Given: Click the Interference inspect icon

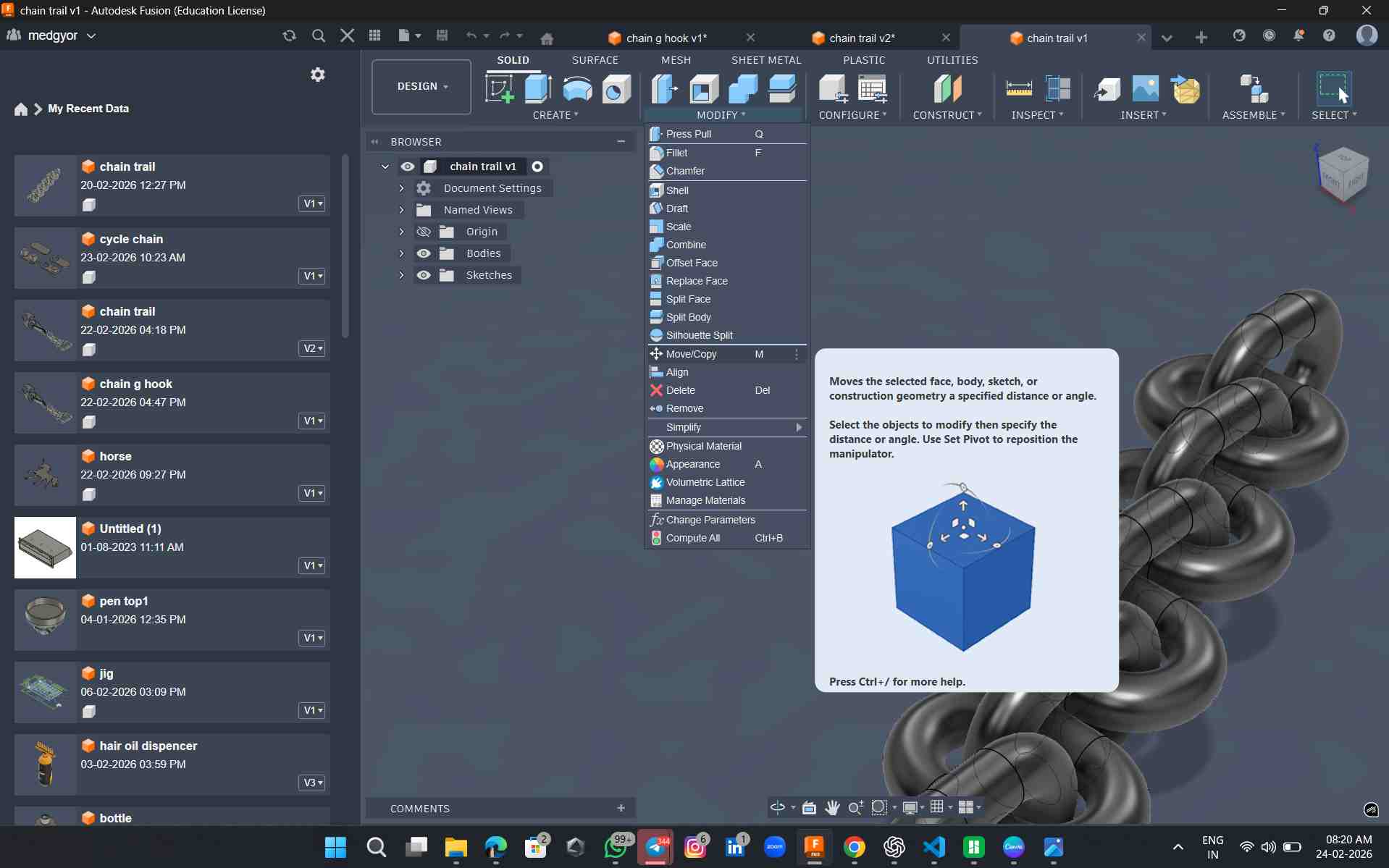Looking at the screenshot, I should (x=1058, y=89).
